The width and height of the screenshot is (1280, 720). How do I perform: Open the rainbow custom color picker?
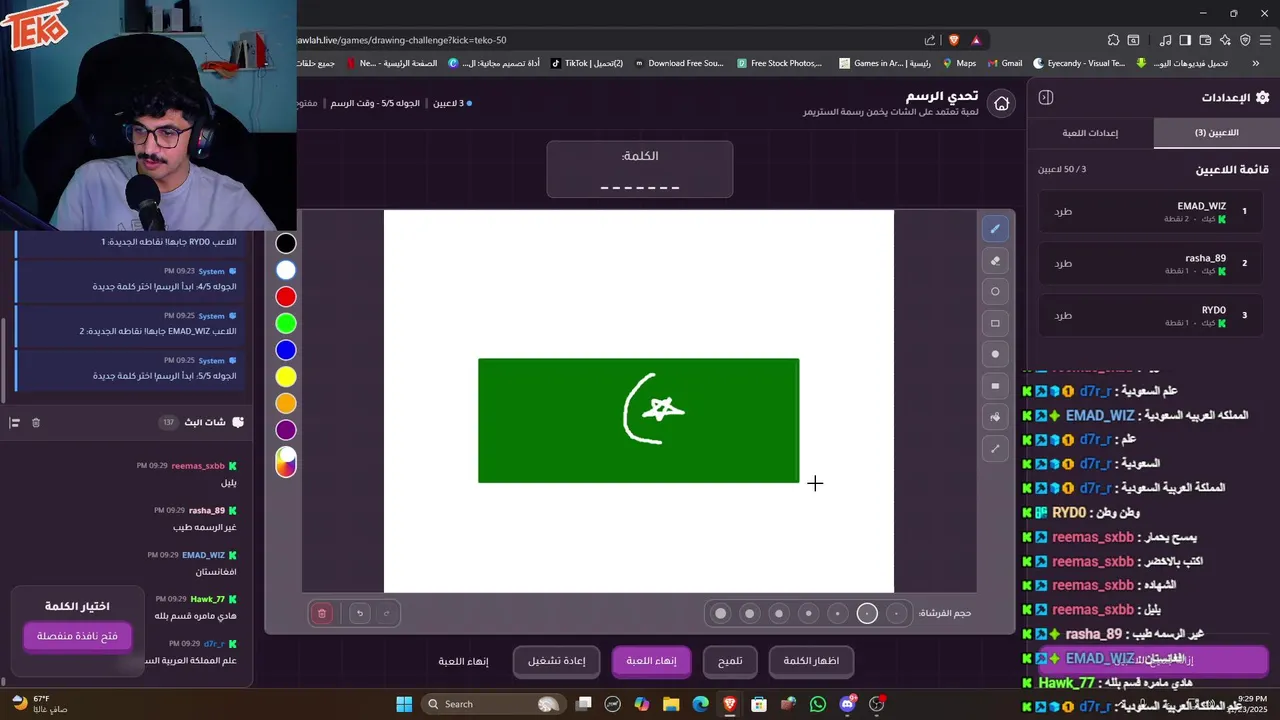point(286,462)
